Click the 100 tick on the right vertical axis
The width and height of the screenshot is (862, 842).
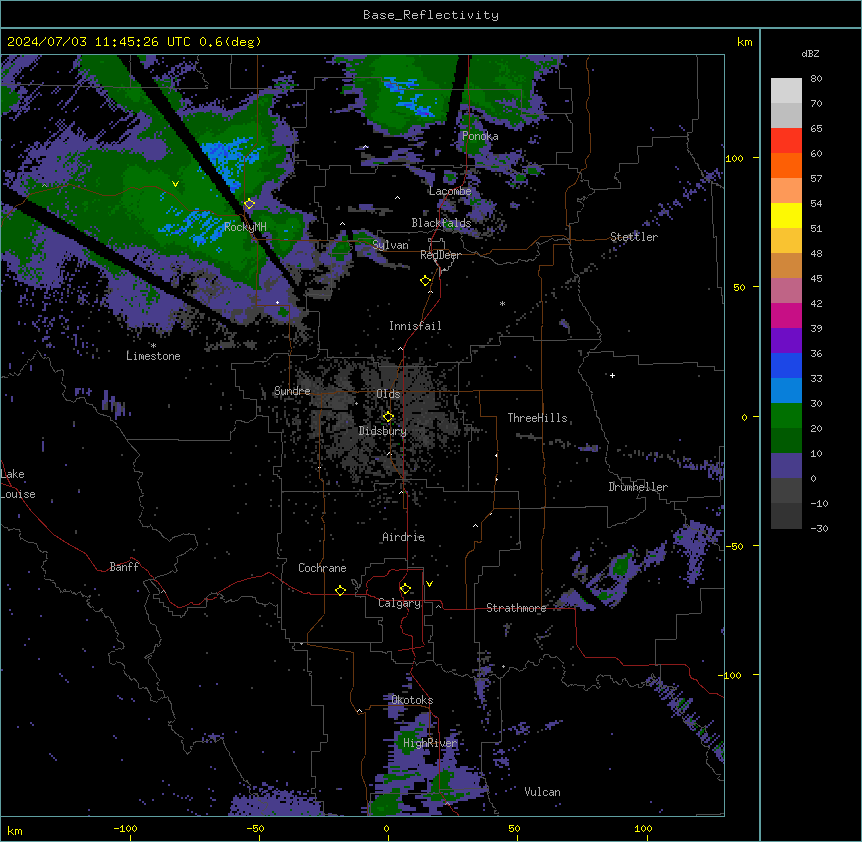(x=734, y=158)
